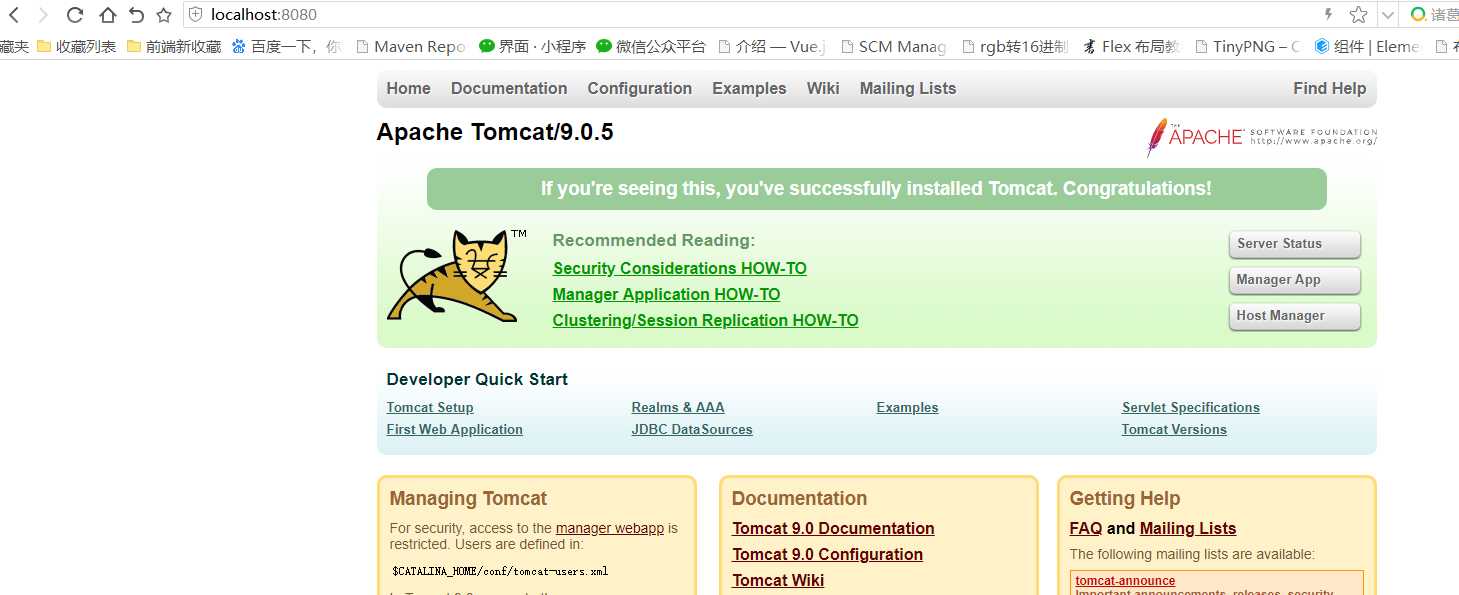Image resolution: width=1459 pixels, height=595 pixels.
Task: Open the Maven Repo bookmark
Action: click(x=411, y=46)
